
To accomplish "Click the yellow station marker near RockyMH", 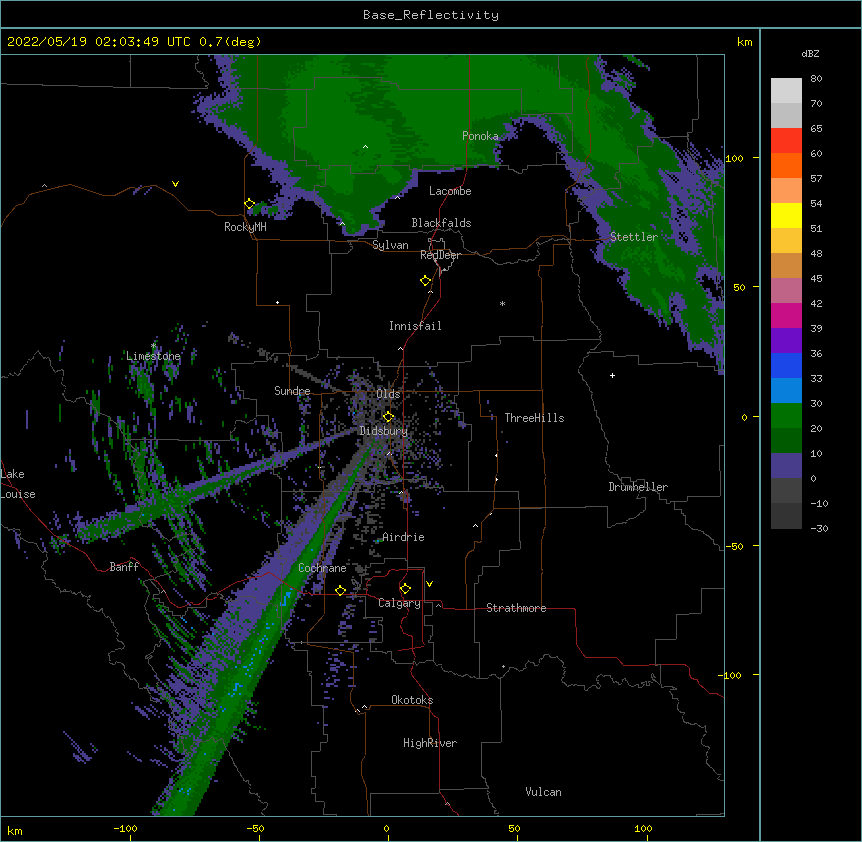I will [250, 204].
